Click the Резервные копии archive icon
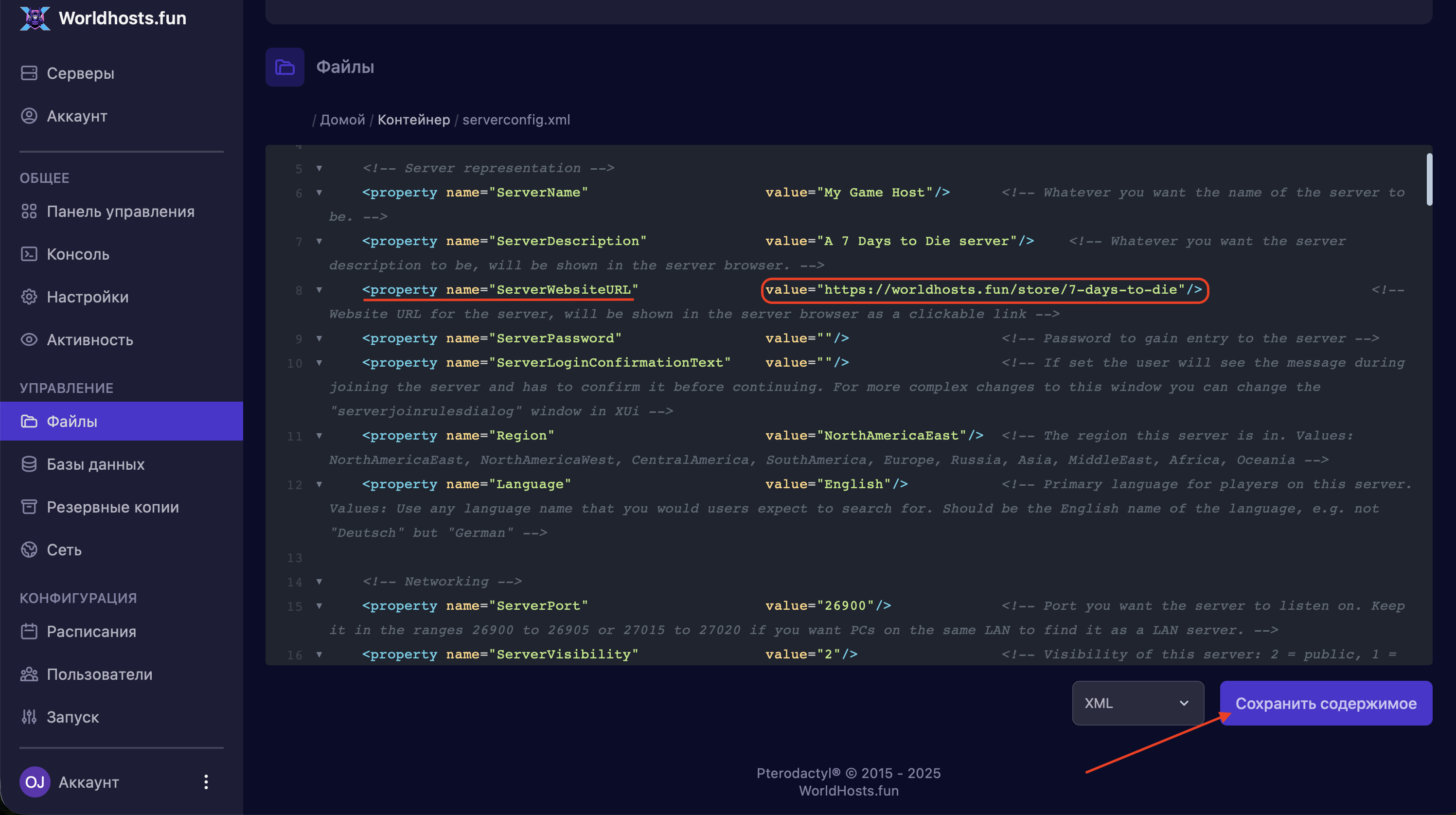The width and height of the screenshot is (1456, 815). [x=29, y=506]
